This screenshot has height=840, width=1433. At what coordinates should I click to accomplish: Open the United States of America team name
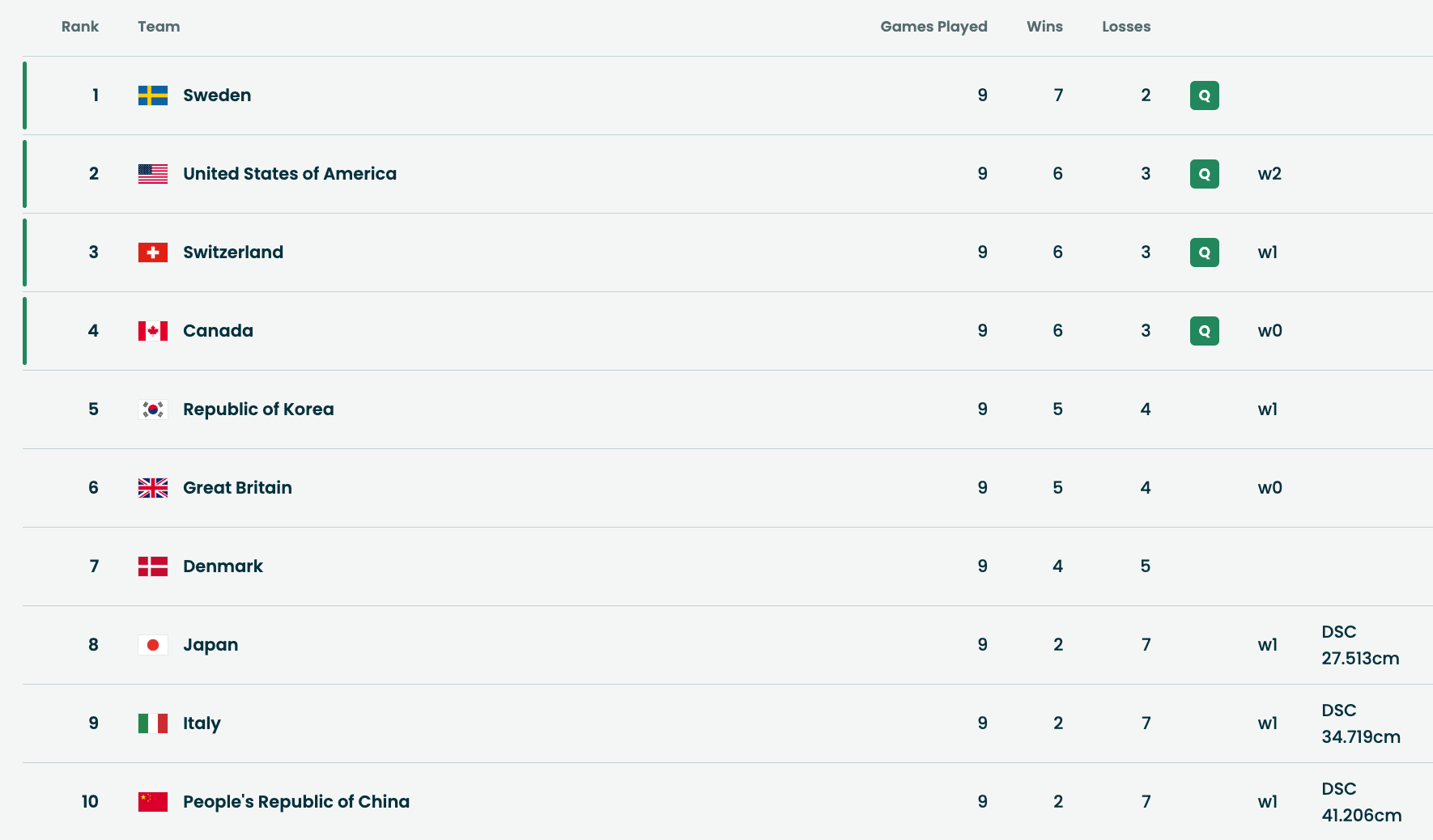tap(290, 174)
